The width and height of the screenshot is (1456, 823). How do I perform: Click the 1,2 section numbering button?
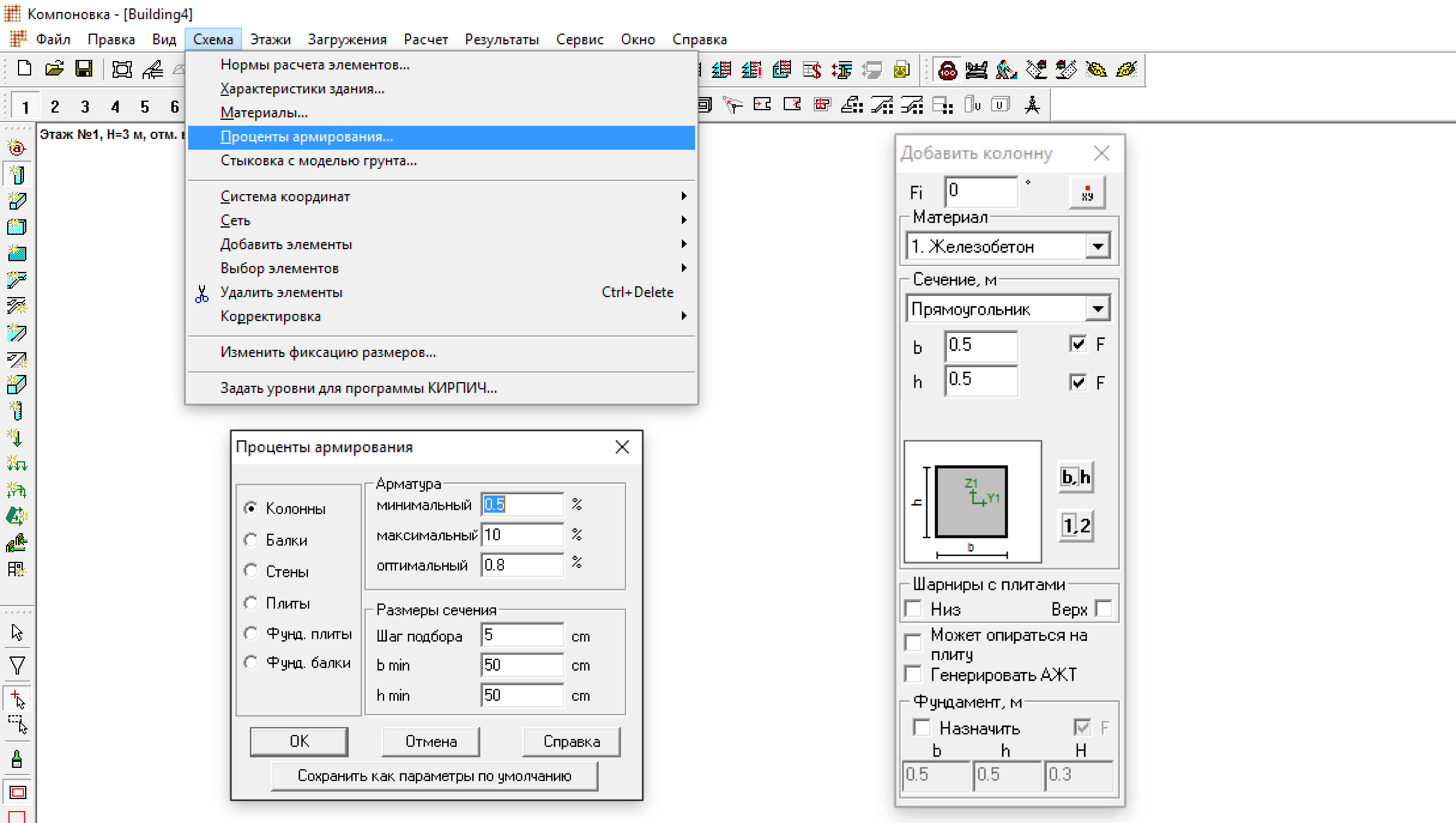pos(1076,526)
